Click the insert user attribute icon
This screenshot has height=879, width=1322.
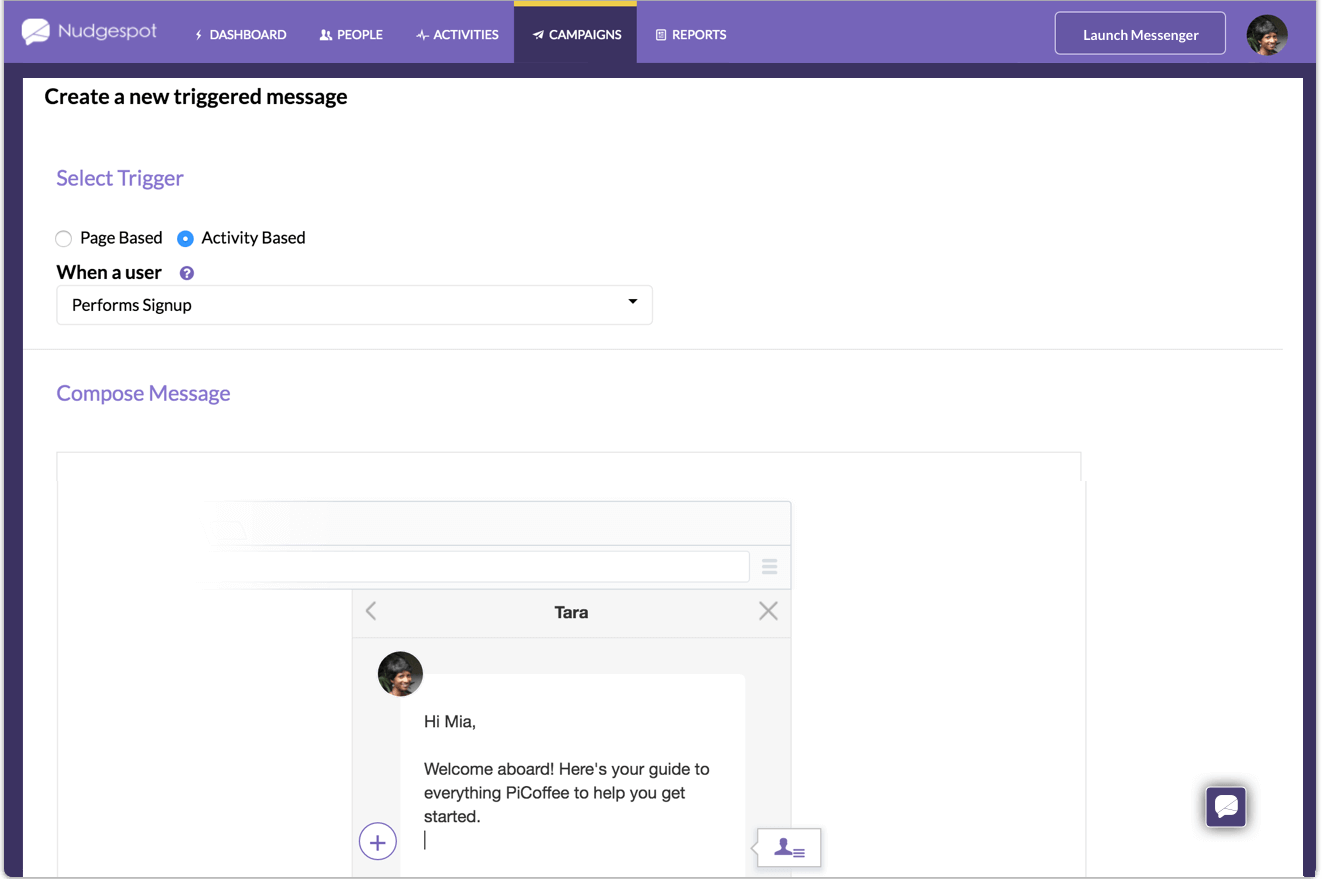790,848
